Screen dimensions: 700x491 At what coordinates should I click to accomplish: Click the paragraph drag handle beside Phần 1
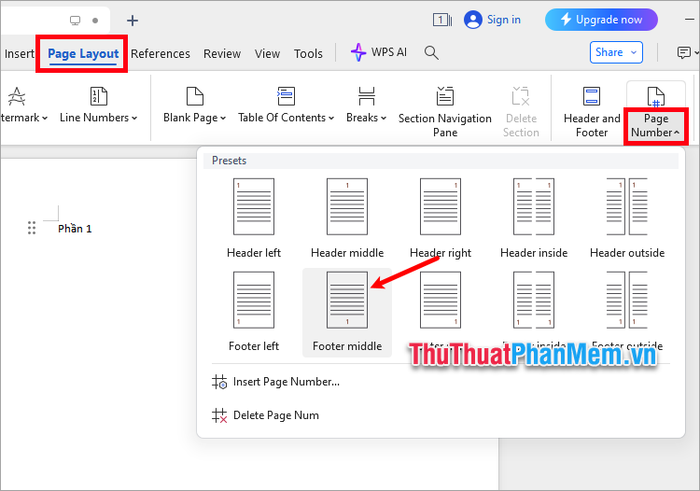[x=31, y=228]
